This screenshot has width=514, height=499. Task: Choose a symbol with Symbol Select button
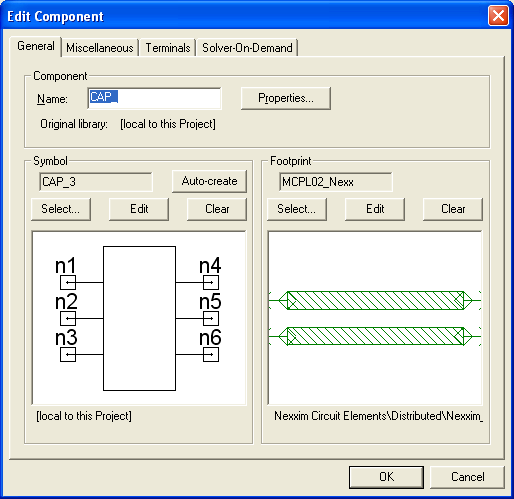click(61, 209)
